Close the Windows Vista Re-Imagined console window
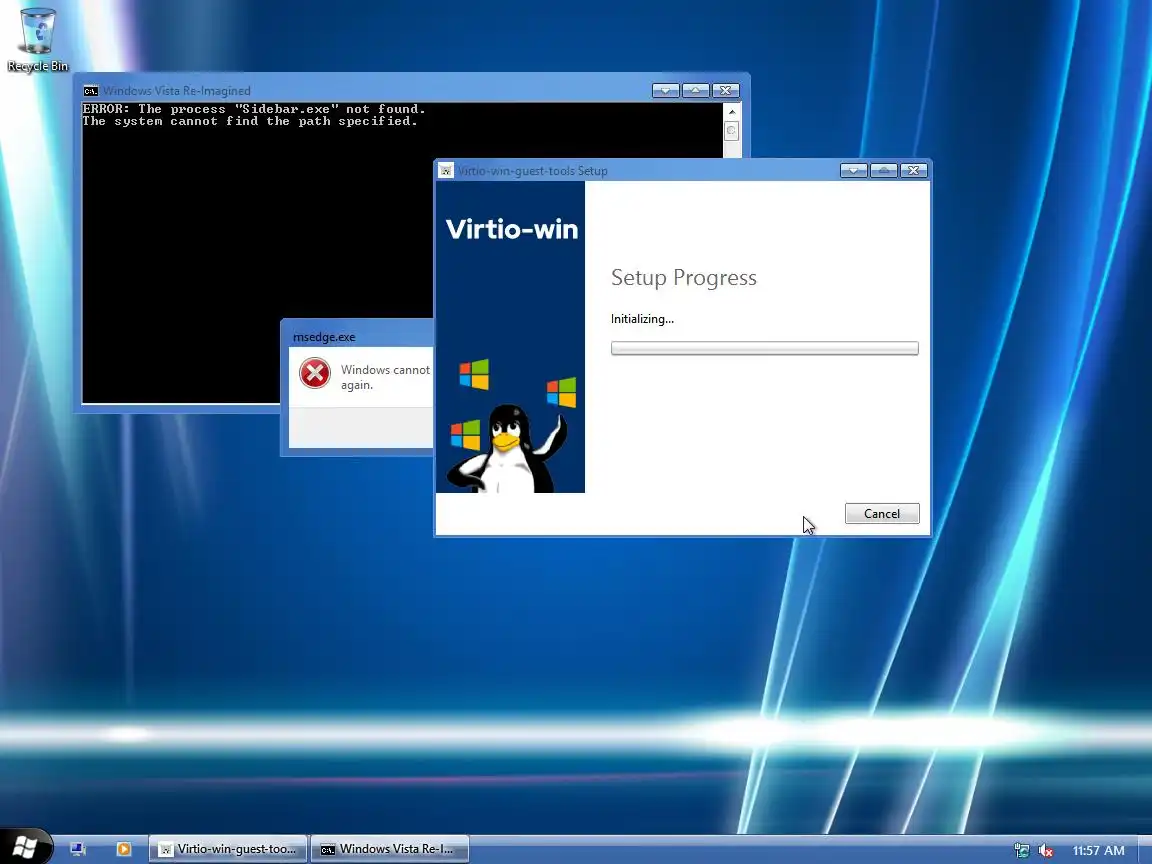 coord(725,90)
